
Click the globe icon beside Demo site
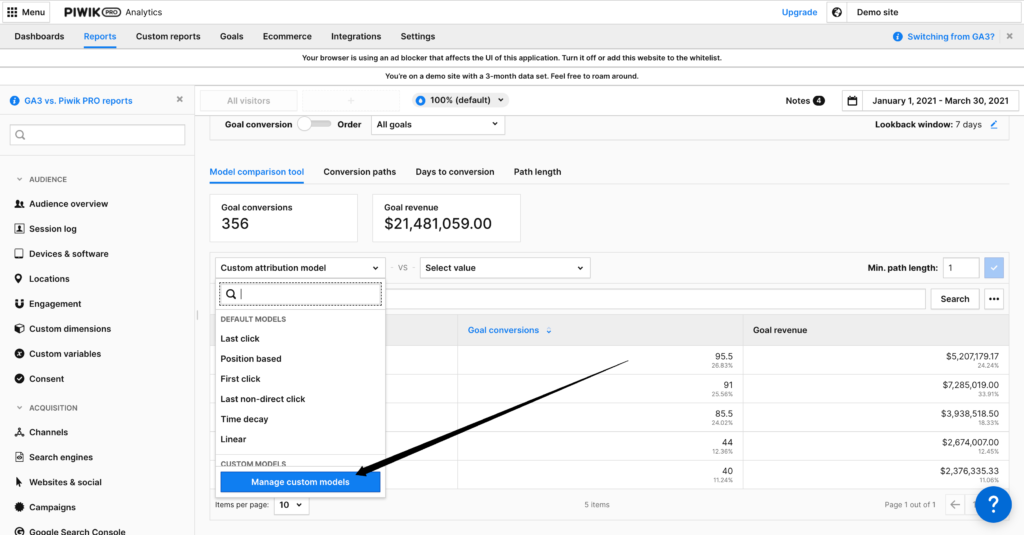pos(837,13)
